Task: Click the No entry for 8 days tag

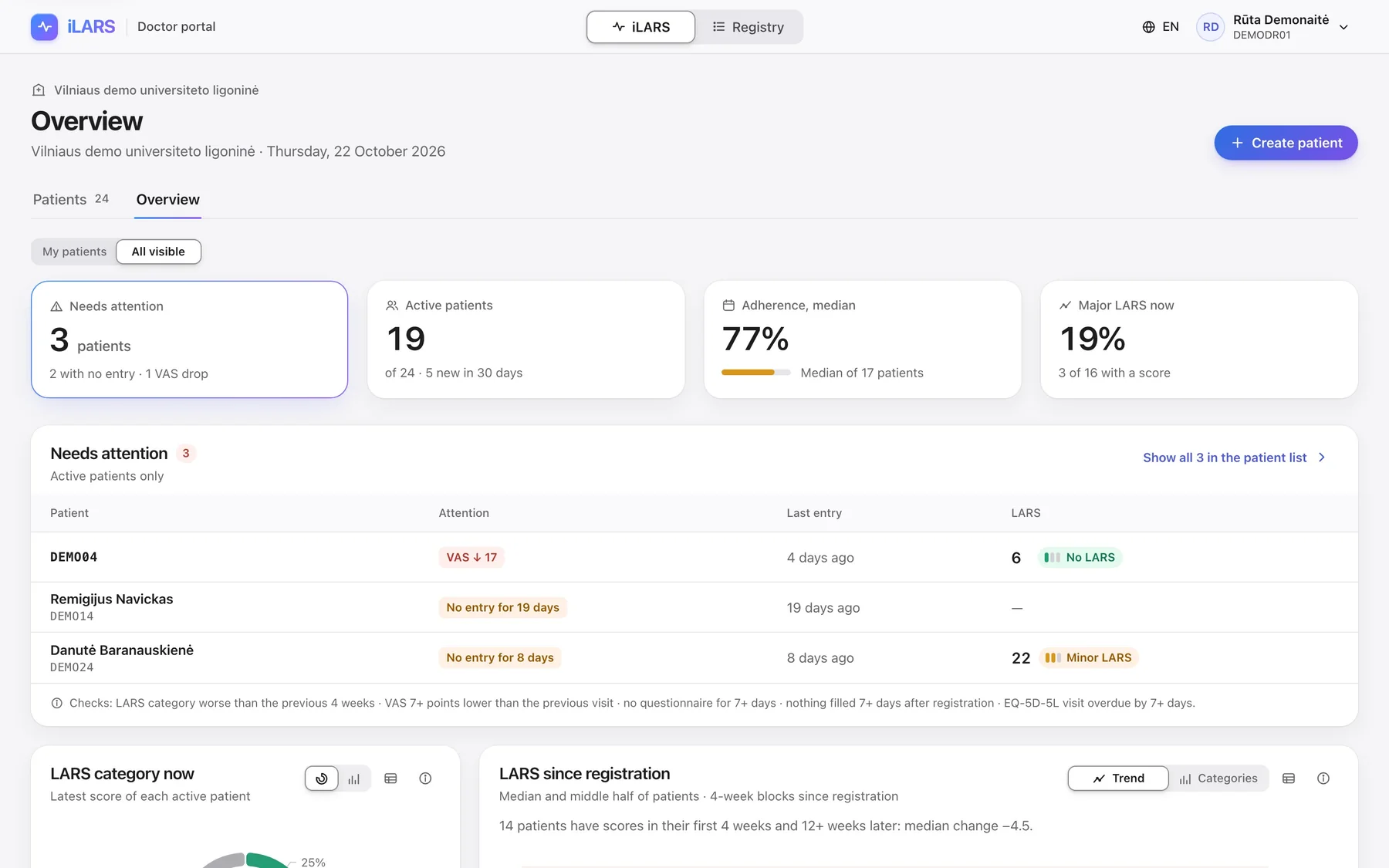Action: [500, 657]
